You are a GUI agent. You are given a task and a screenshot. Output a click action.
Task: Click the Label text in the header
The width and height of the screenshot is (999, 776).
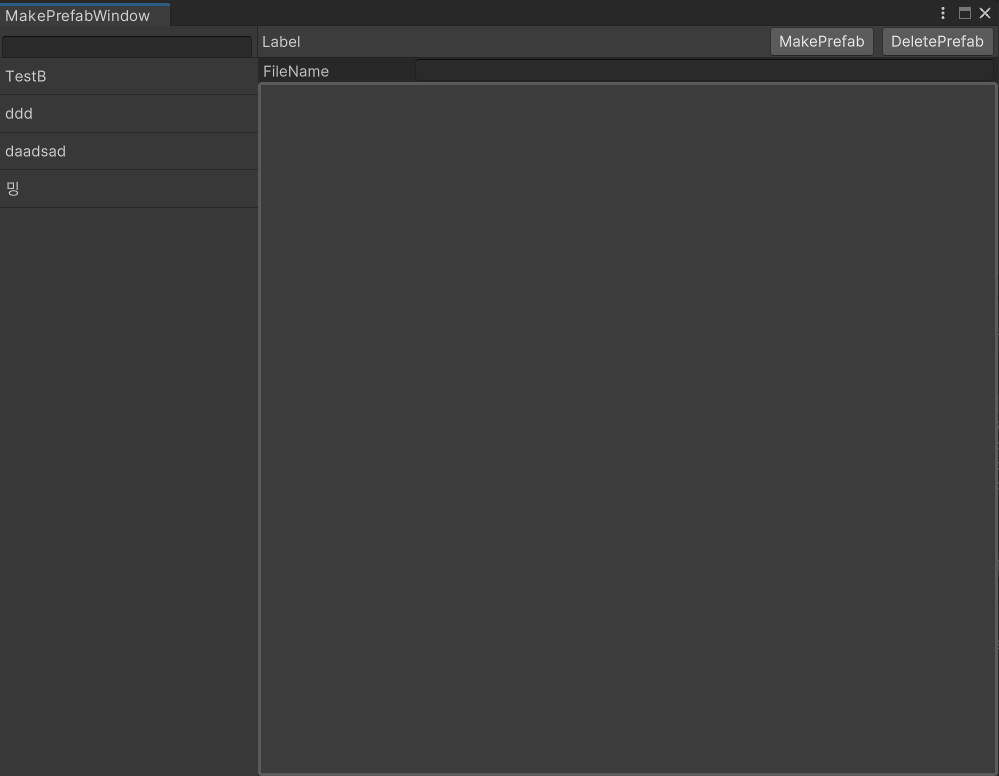(x=281, y=42)
